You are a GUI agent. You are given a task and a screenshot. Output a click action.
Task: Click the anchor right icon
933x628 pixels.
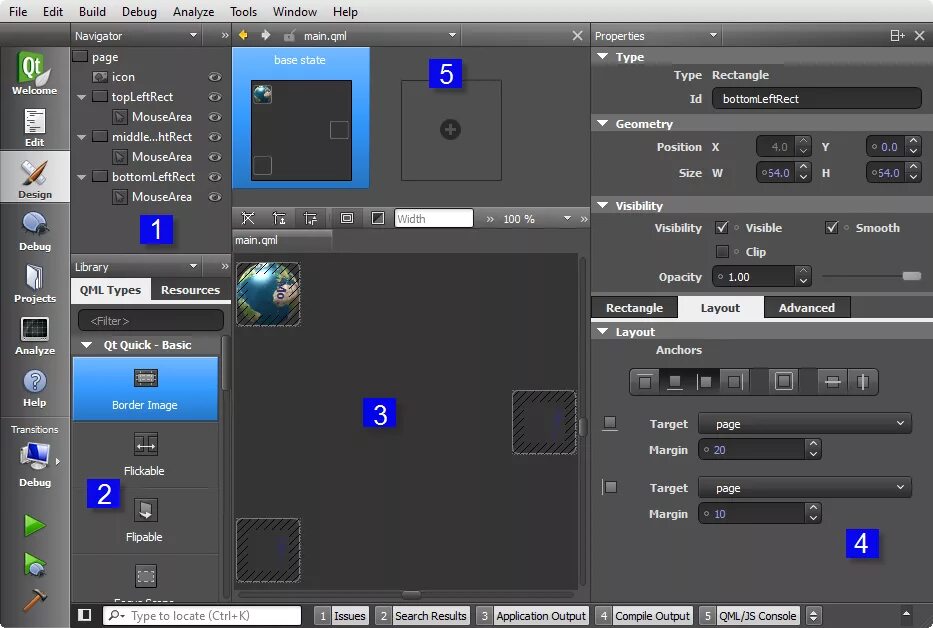[x=735, y=381]
